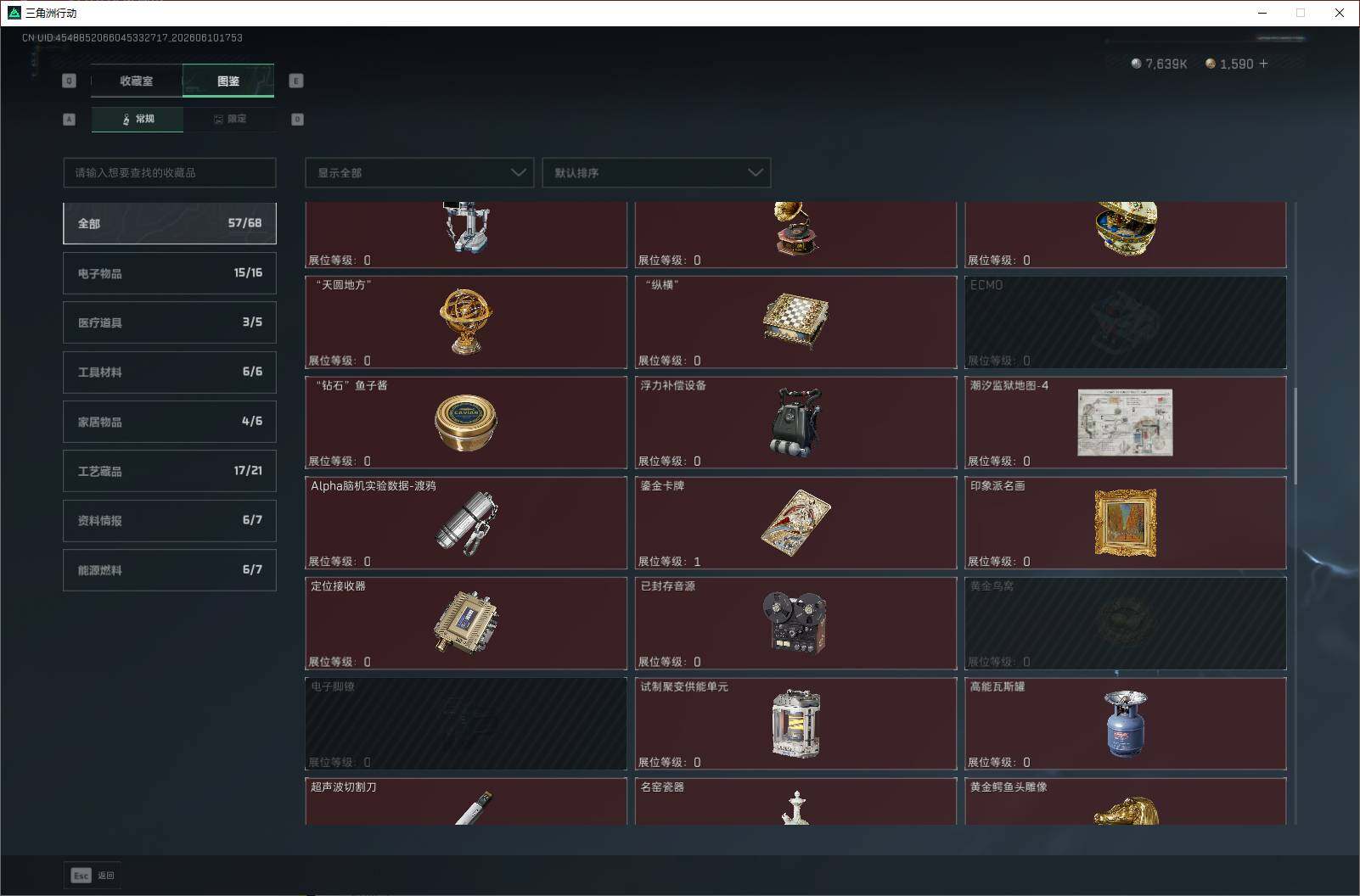This screenshot has height=896, width=1360.
Task: Select the "纵横" chess board collectible
Action: 795,322
